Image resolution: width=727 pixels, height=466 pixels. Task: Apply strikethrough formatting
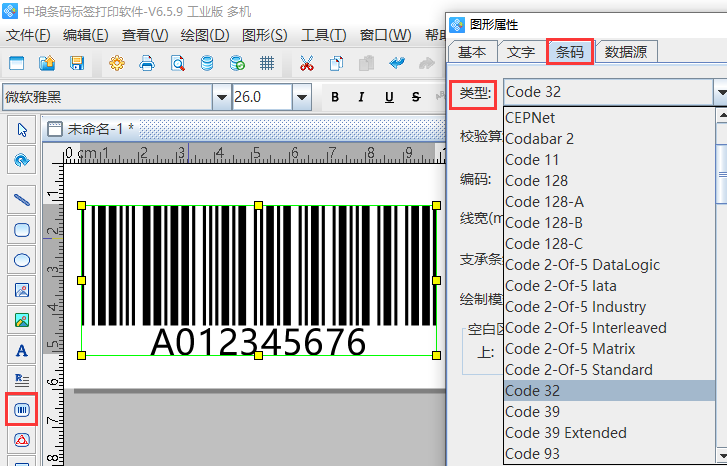pyautogui.click(x=416, y=97)
